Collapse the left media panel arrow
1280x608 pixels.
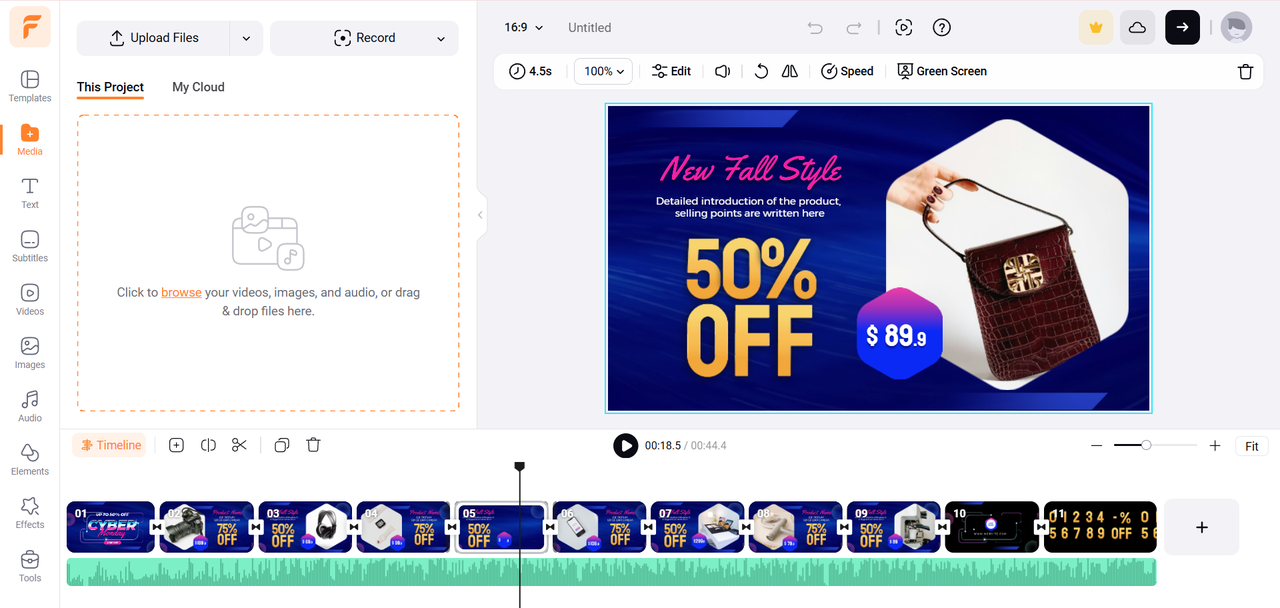click(x=480, y=215)
